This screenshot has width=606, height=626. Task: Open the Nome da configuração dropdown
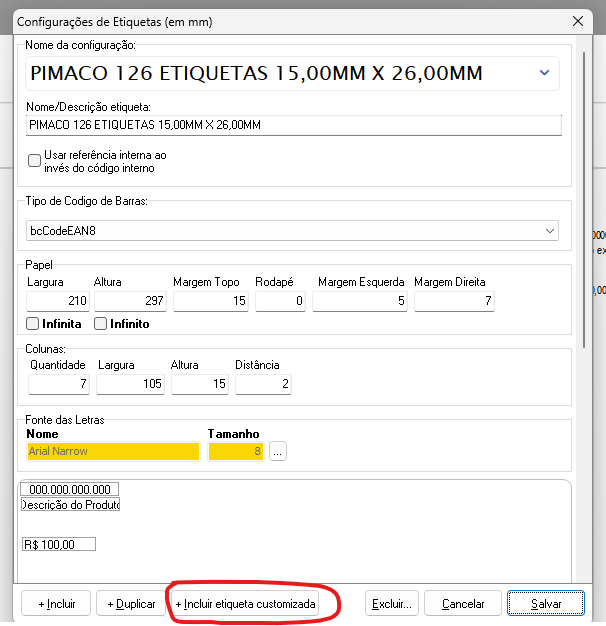[x=544, y=73]
